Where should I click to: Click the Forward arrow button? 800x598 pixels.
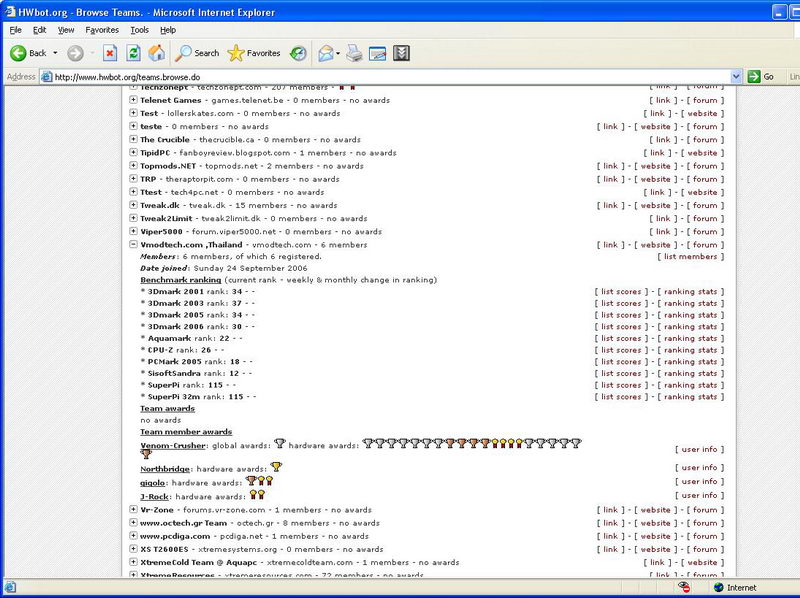click(x=76, y=53)
